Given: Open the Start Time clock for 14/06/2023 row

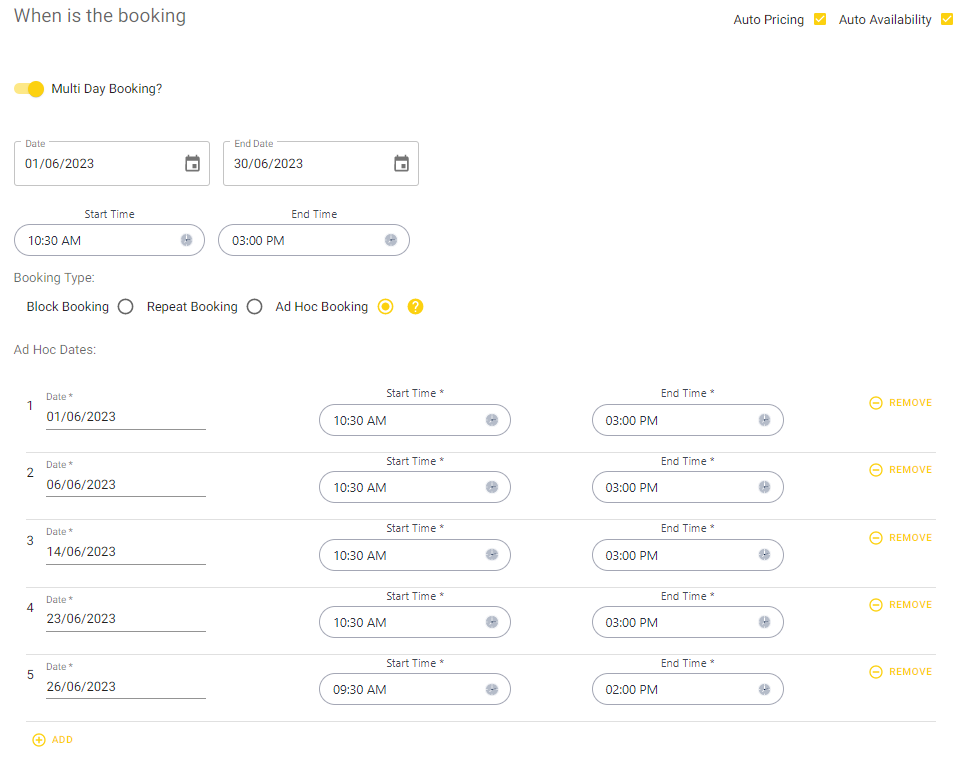Looking at the screenshot, I should coord(492,554).
